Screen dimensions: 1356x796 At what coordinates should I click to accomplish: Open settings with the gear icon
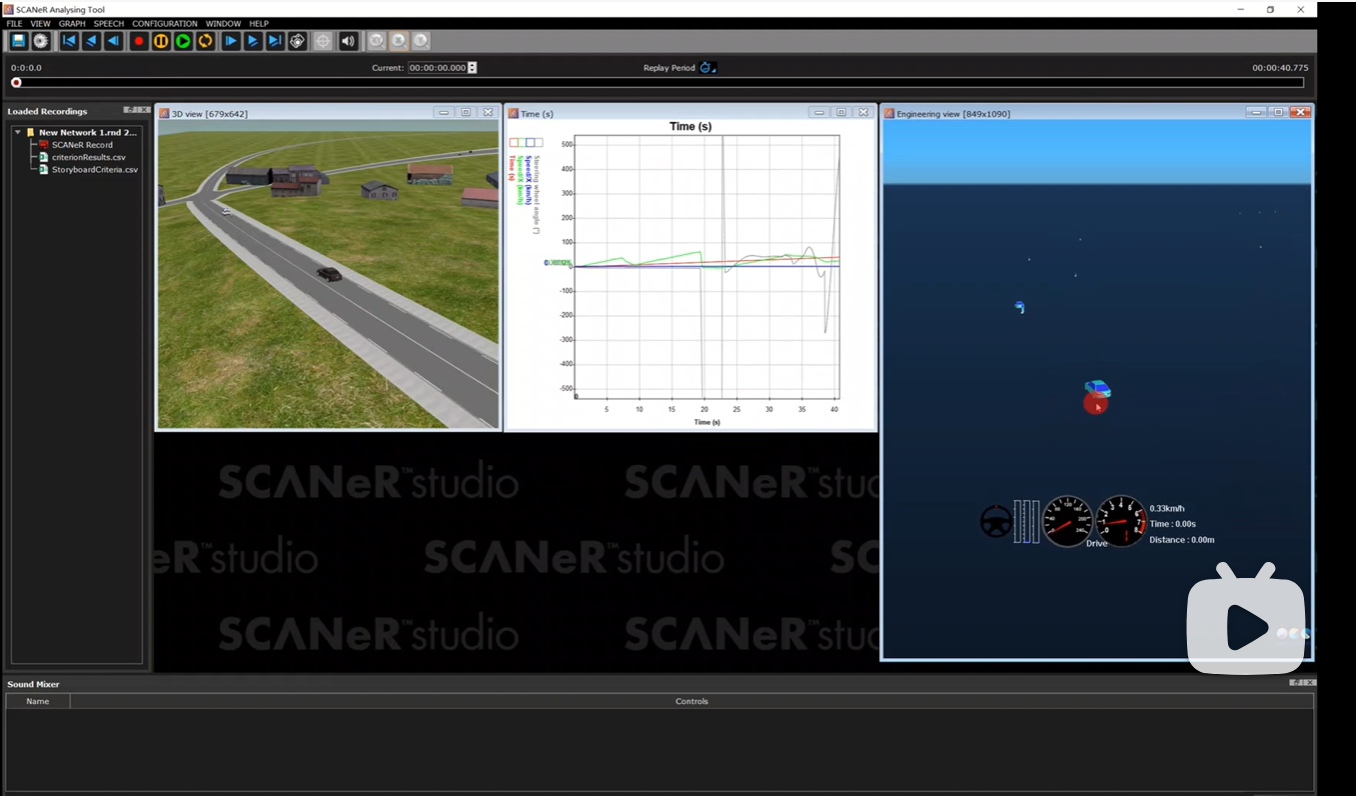click(40, 41)
